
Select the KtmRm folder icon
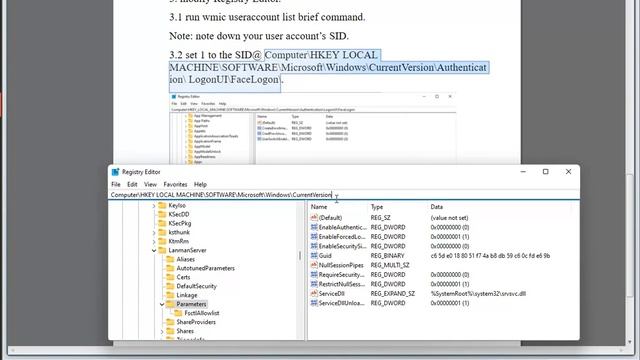(x=162, y=241)
